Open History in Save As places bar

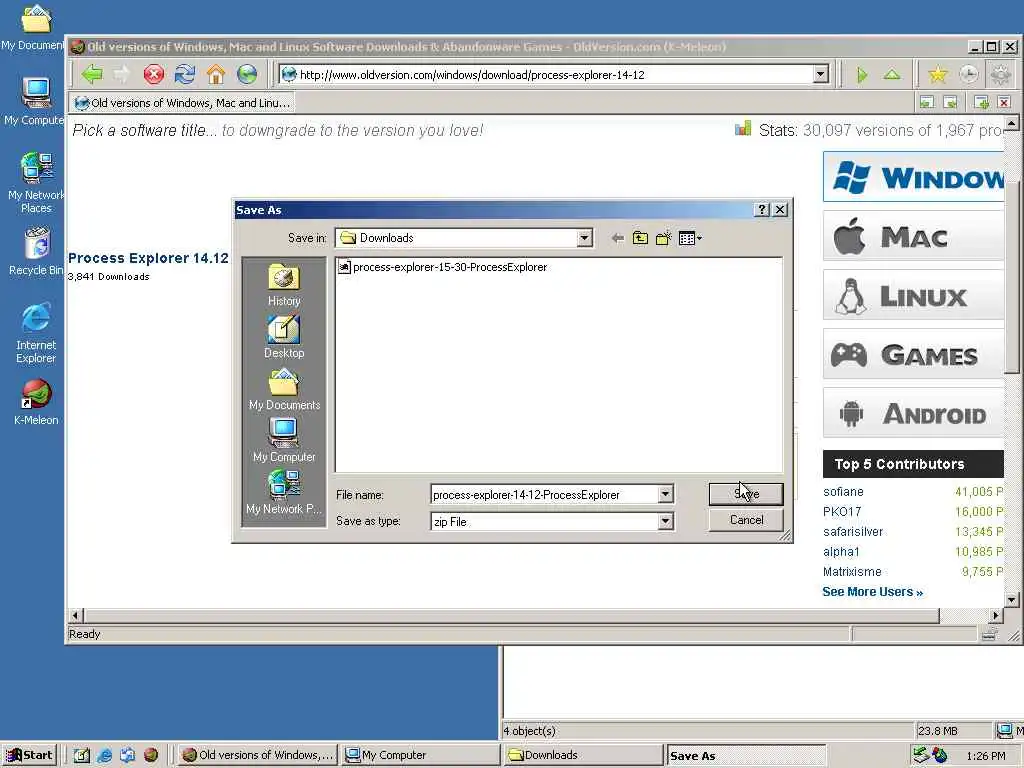pyautogui.click(x=283, y=285)
